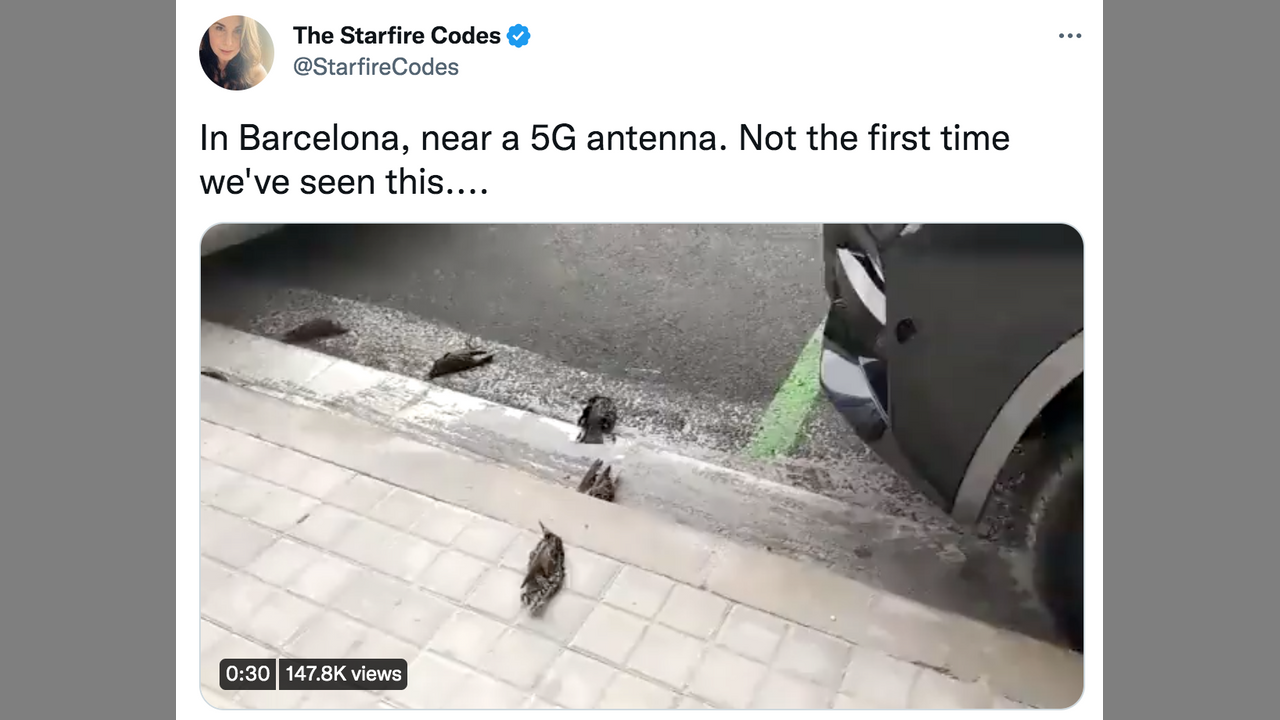1280x720 pixels.
Task: Open The Starfire Codes profile avatar
Action: click(x=237, y=52)
